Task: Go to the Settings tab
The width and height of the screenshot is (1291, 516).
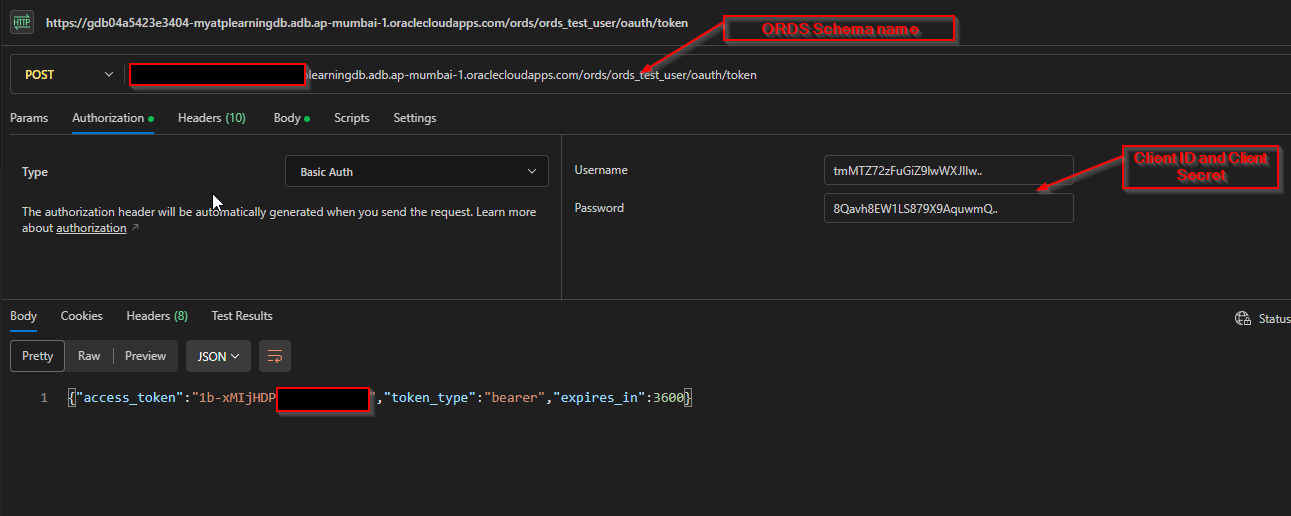Action: click(414, 118)
